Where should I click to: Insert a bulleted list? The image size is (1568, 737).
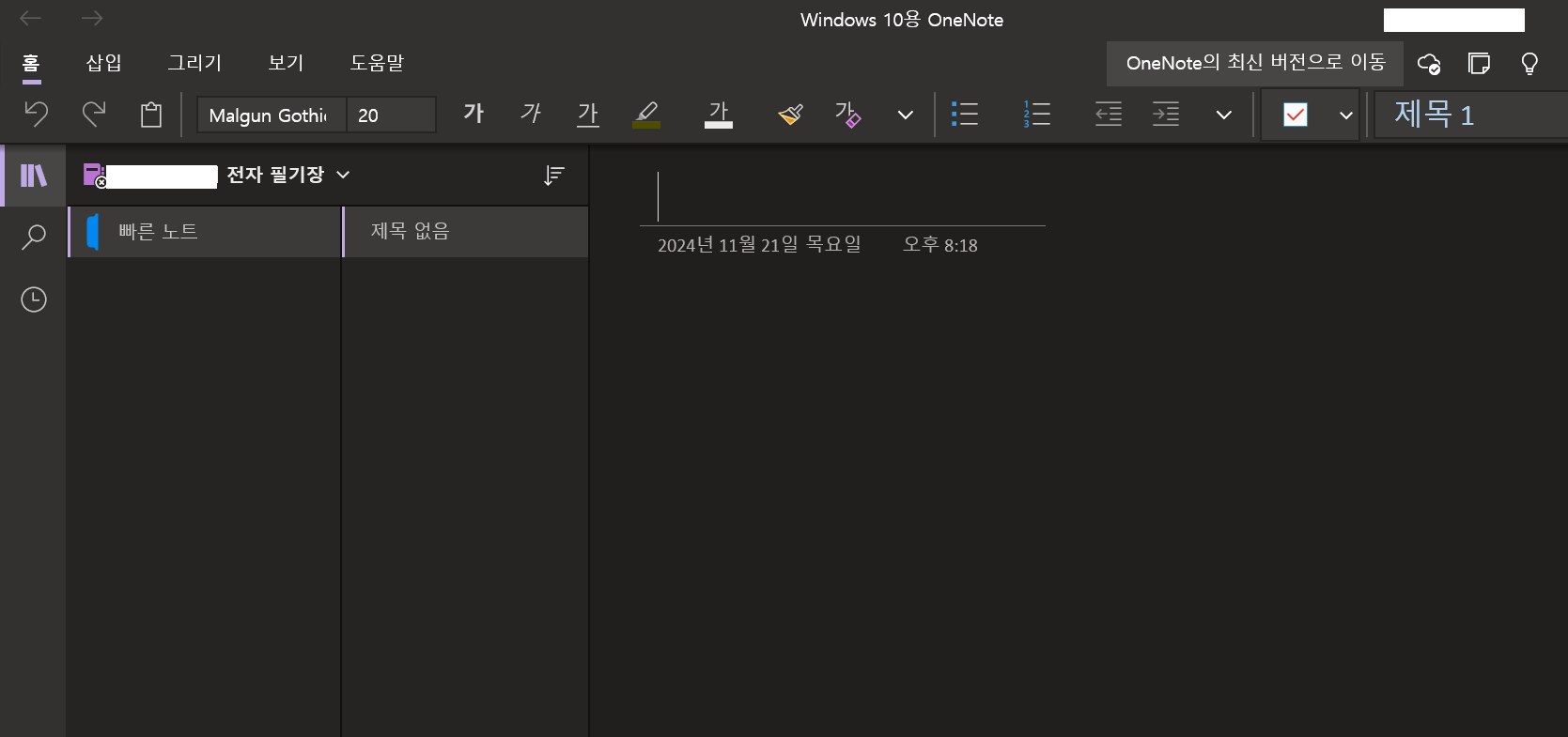[x=965, y=115]
